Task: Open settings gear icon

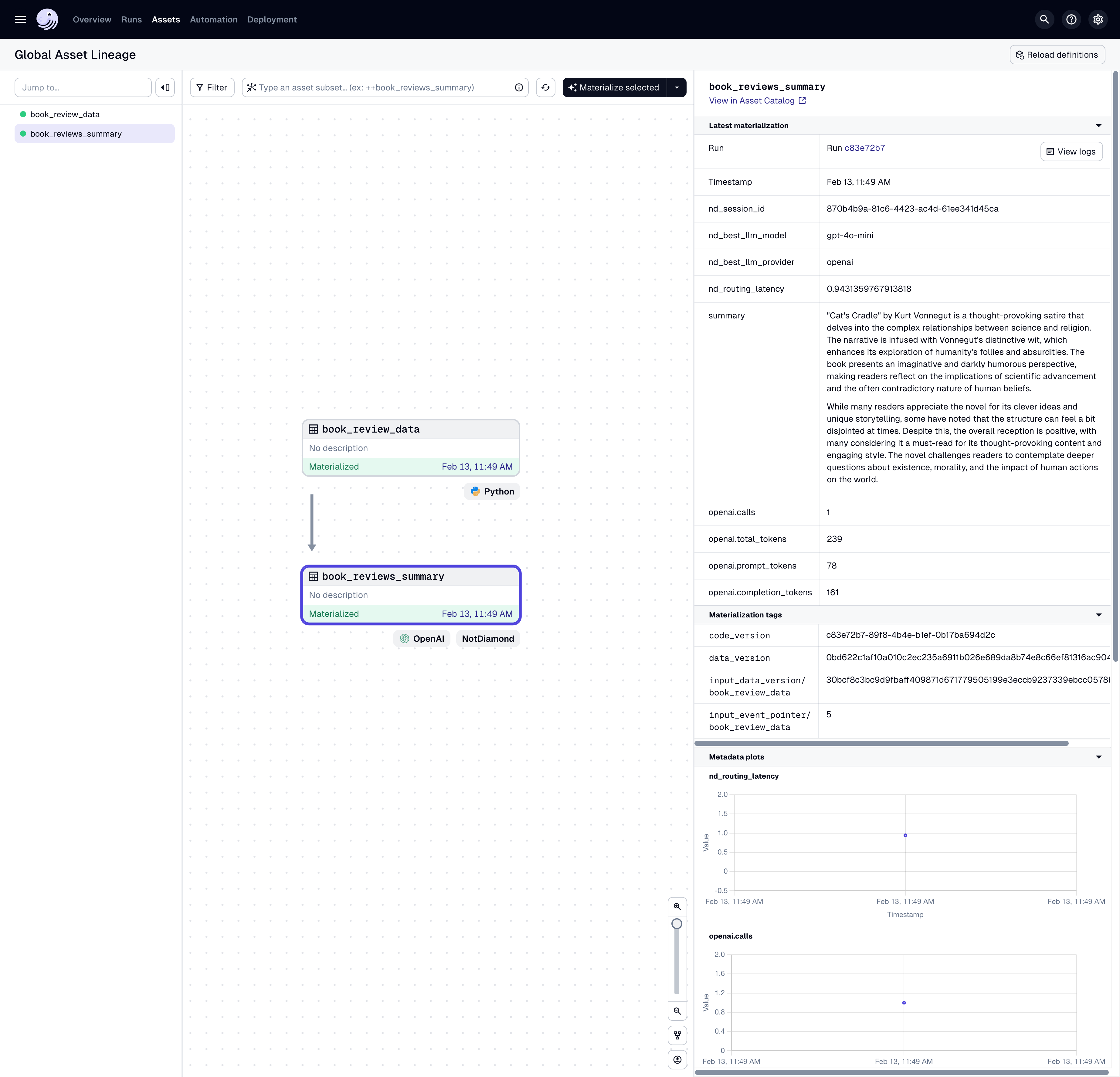Action: tap(1098, 19)
